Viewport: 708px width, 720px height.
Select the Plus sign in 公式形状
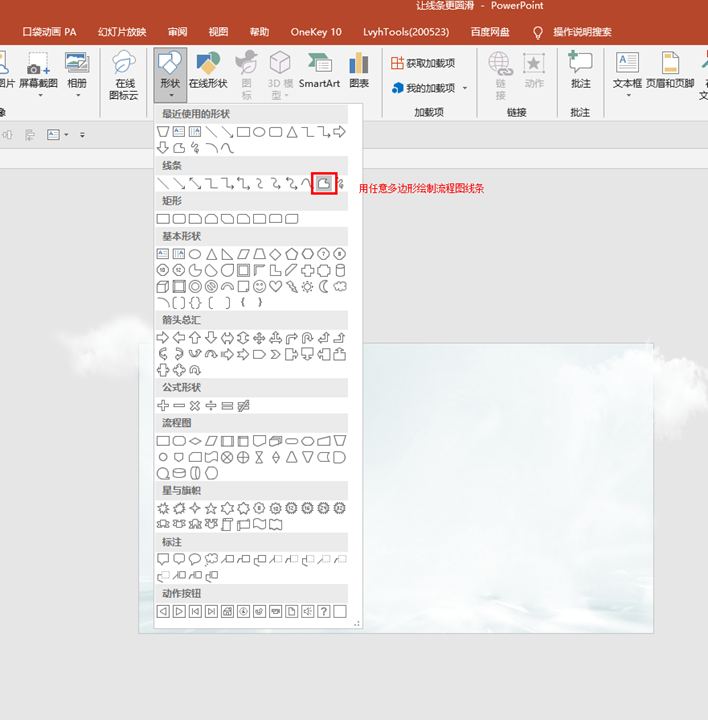click(x=163, y=405)
